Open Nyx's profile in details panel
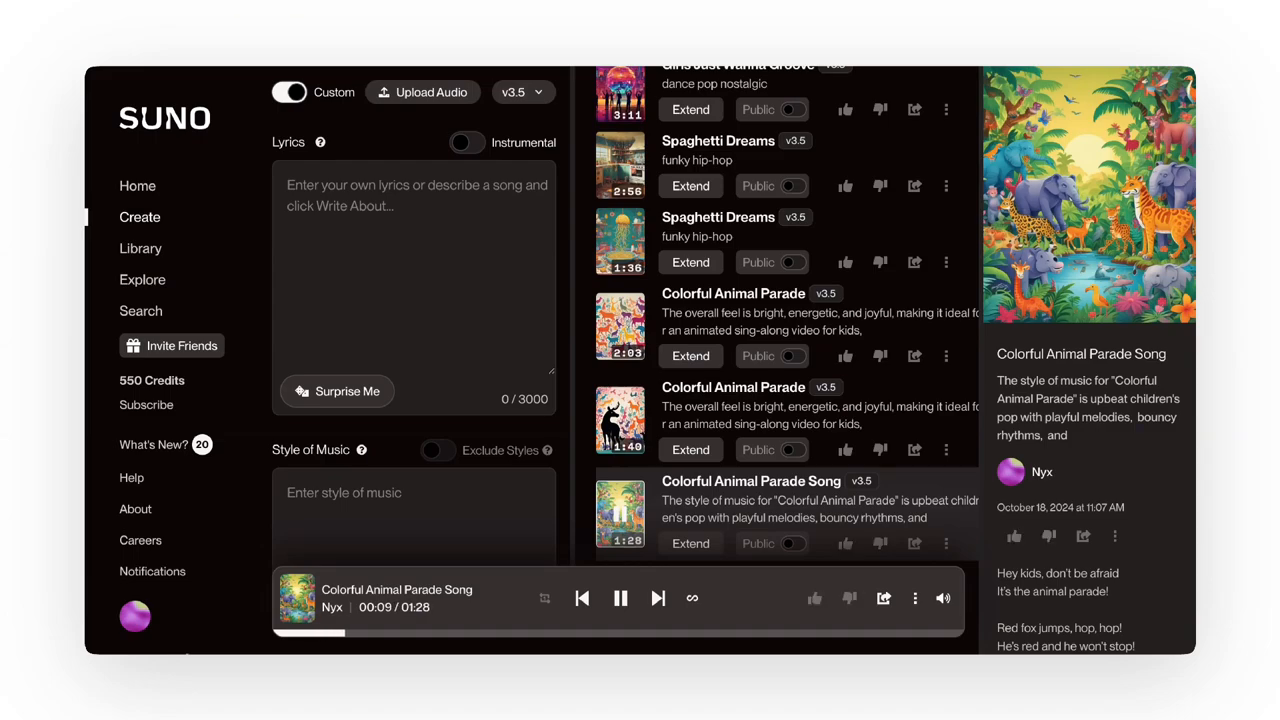The width and height of the screenshot is (1280, 720). point(1025,472)
